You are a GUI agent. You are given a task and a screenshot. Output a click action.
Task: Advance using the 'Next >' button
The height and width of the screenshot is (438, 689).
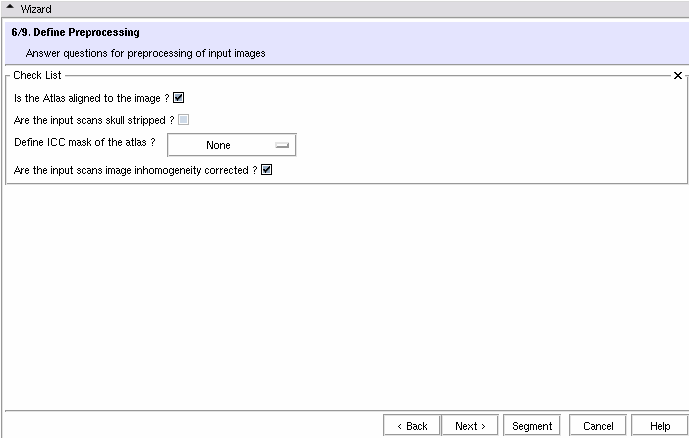pyautogui.click(x=470, y=426)
